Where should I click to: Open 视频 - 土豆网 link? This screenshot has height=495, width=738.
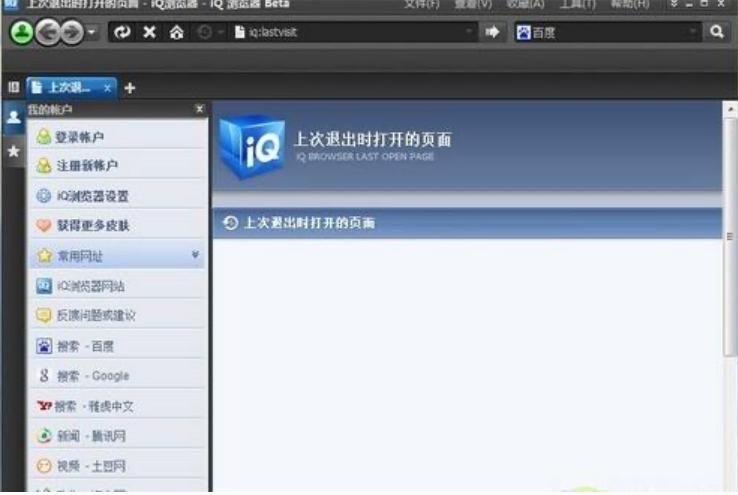(x=118, y=466)
